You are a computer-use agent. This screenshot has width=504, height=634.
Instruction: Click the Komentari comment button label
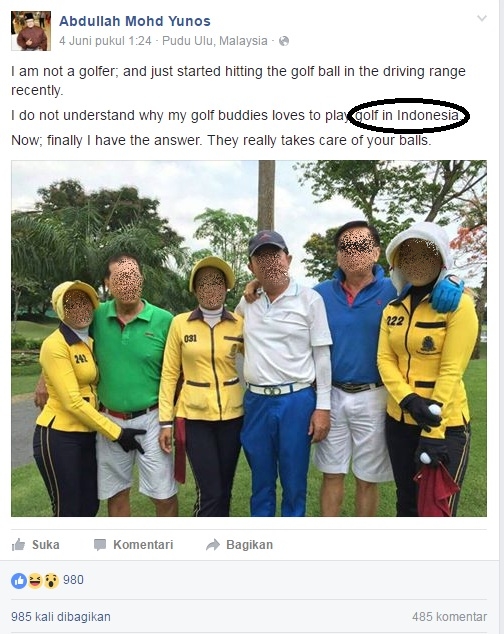coord(143,545)
